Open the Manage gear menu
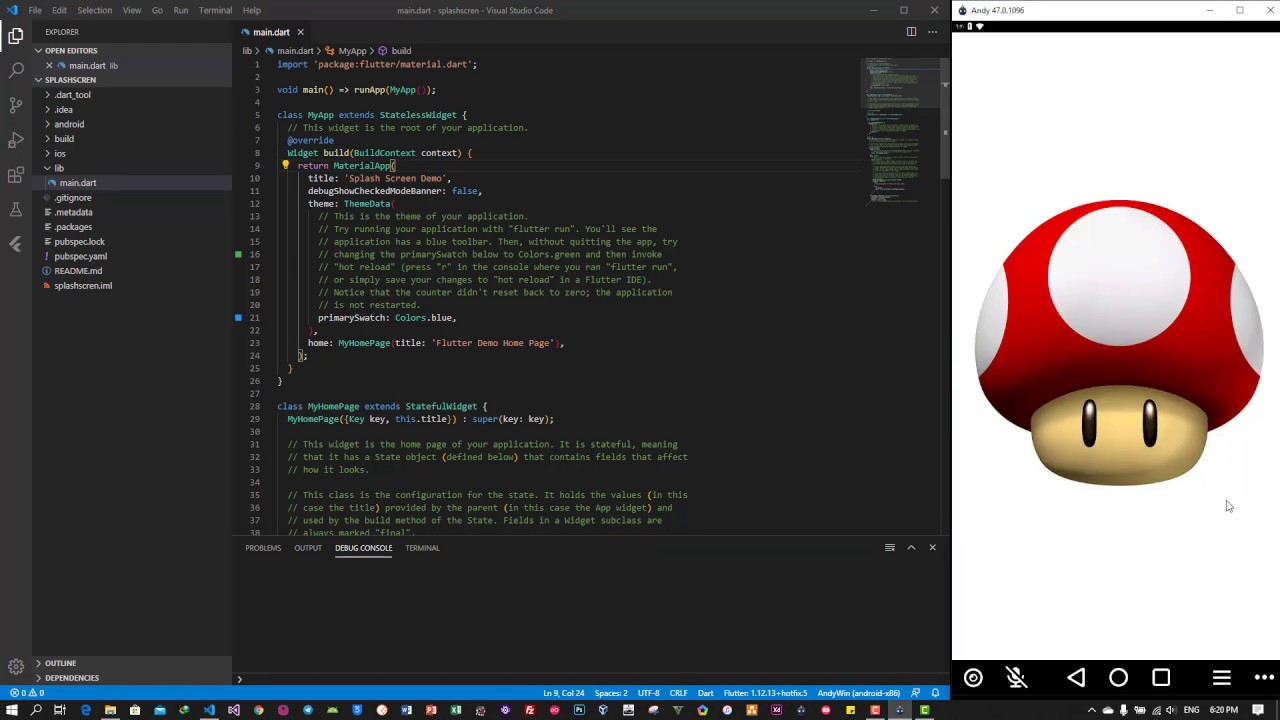The height and width of the screenshot is (720, 1280). point(15,666)
